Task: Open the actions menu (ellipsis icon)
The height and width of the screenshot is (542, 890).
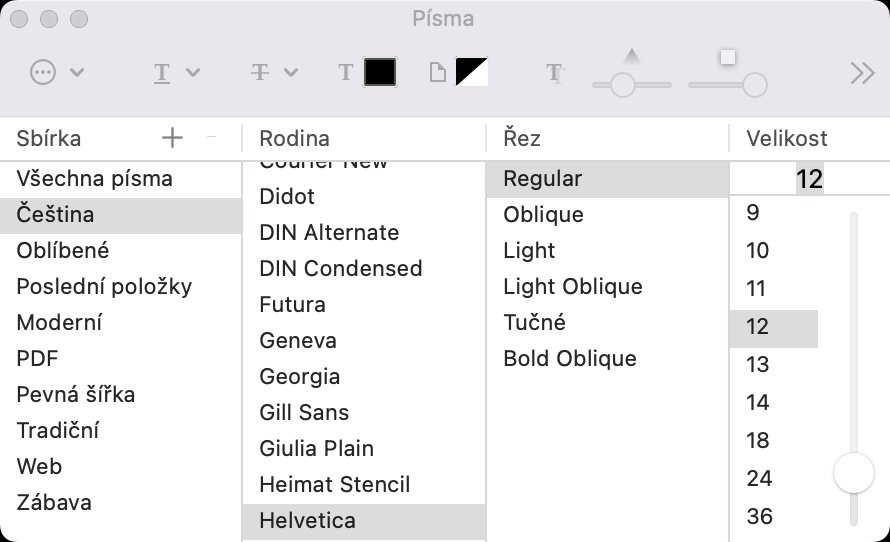Action: (x=55, y=72)
